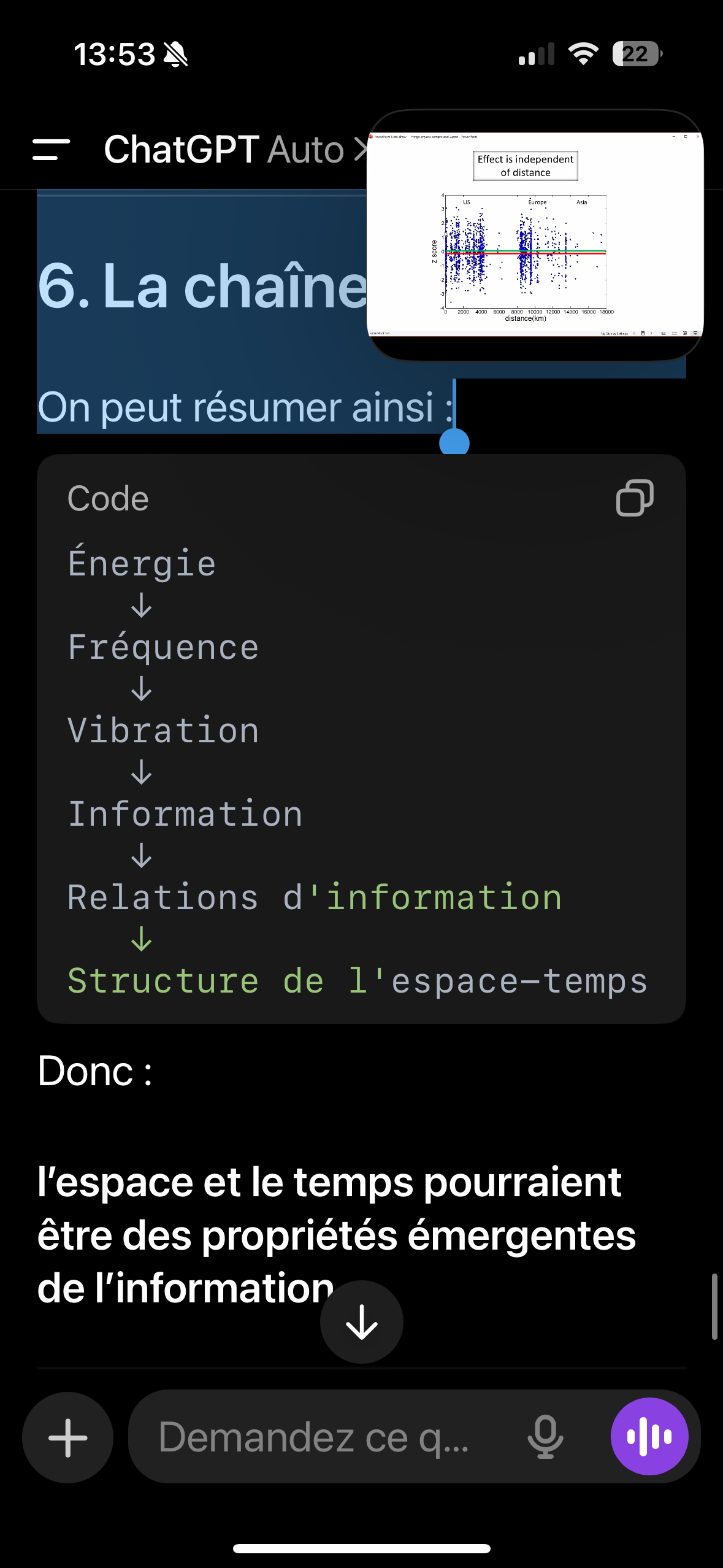Start voice mode with the purple waveform button
Screen dimensions: 723x1568
[x=649, y=1436]
